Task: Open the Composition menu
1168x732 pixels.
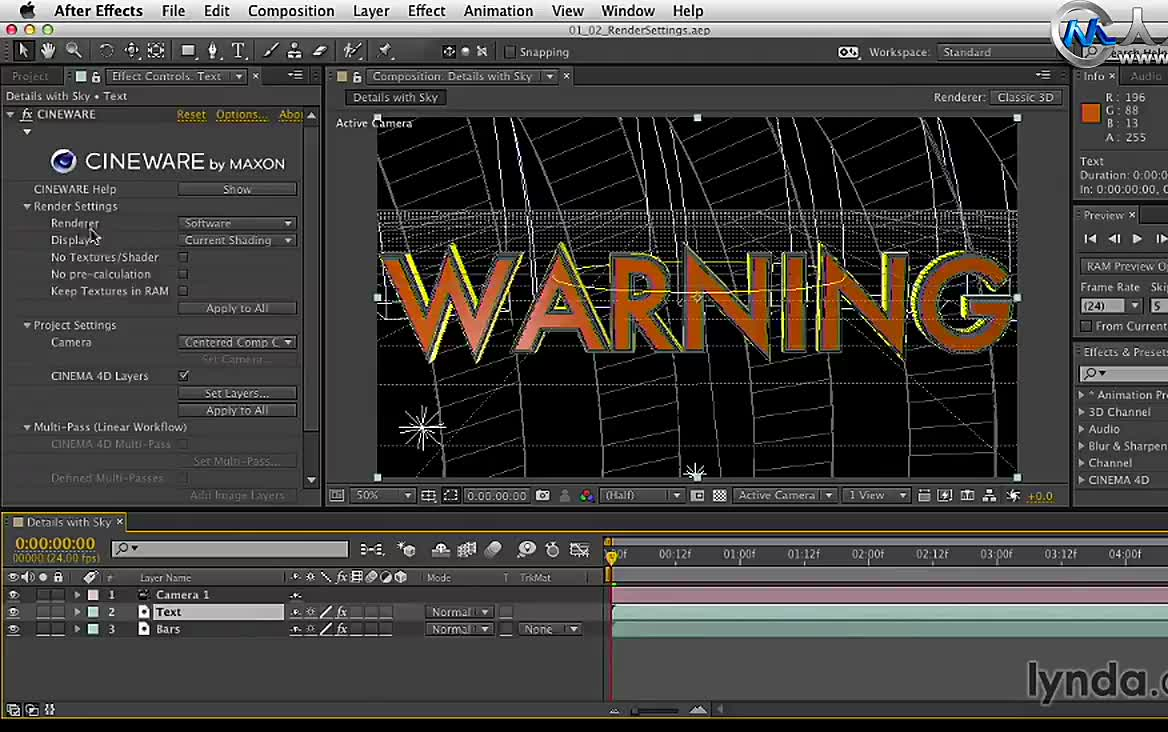Action: 291,11
